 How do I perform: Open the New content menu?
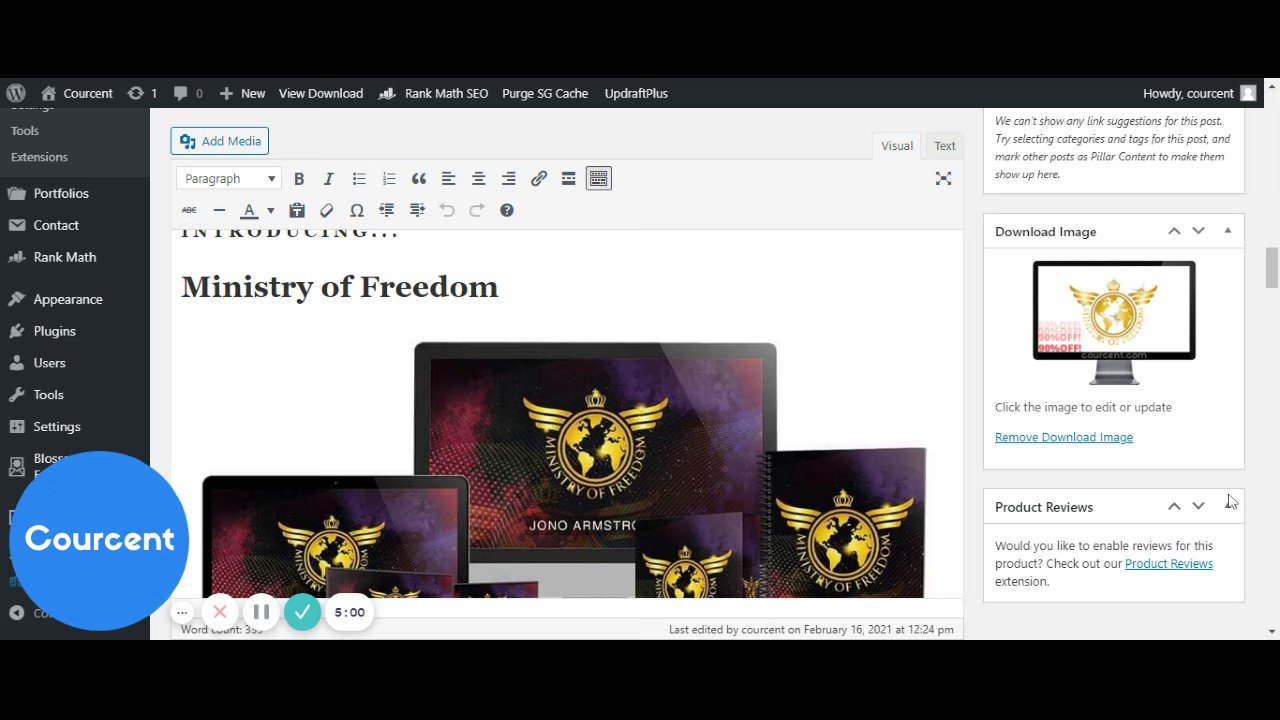coord(242,93)
